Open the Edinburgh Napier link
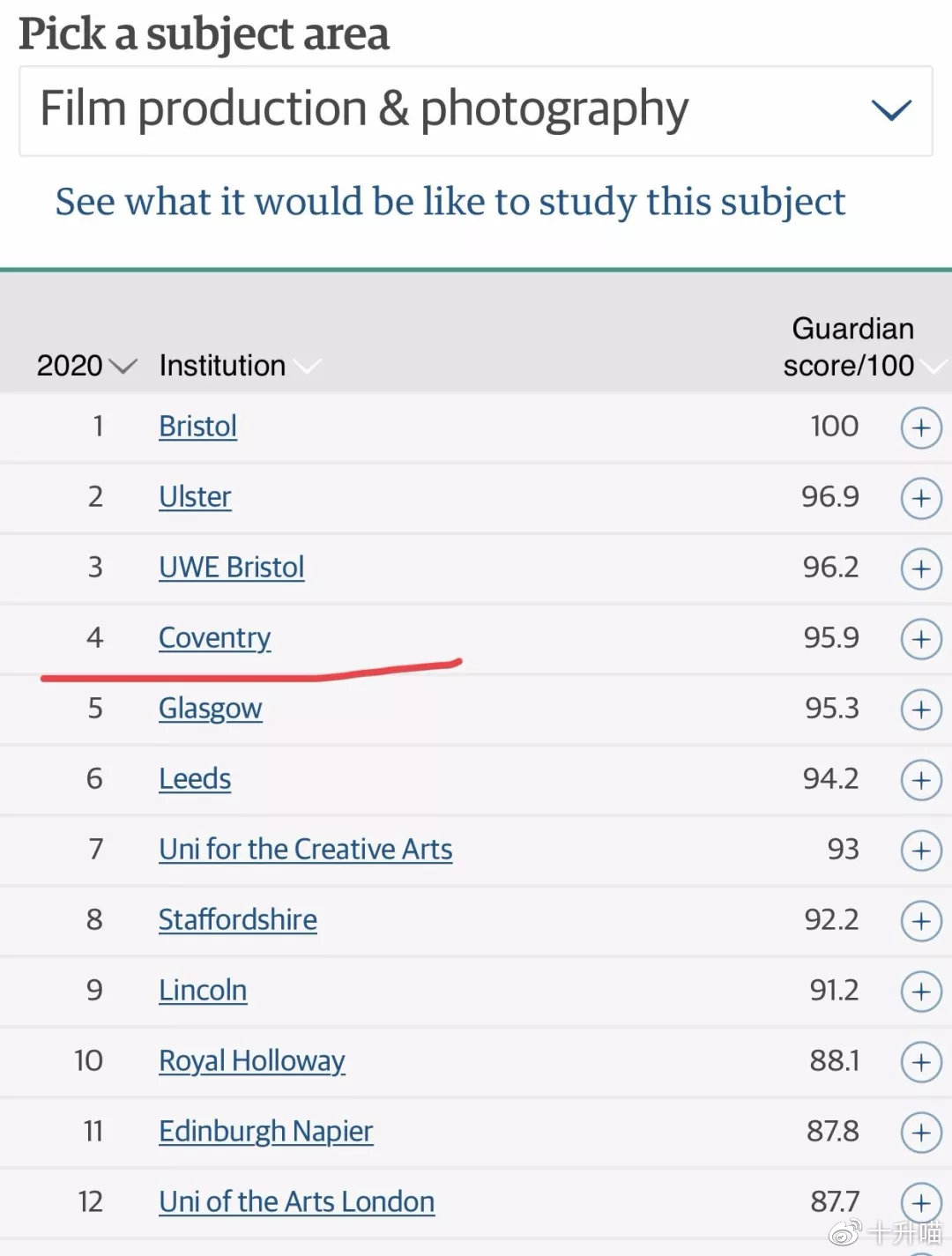Screen dimensions: 952x1256 (x=265, y=1131)
